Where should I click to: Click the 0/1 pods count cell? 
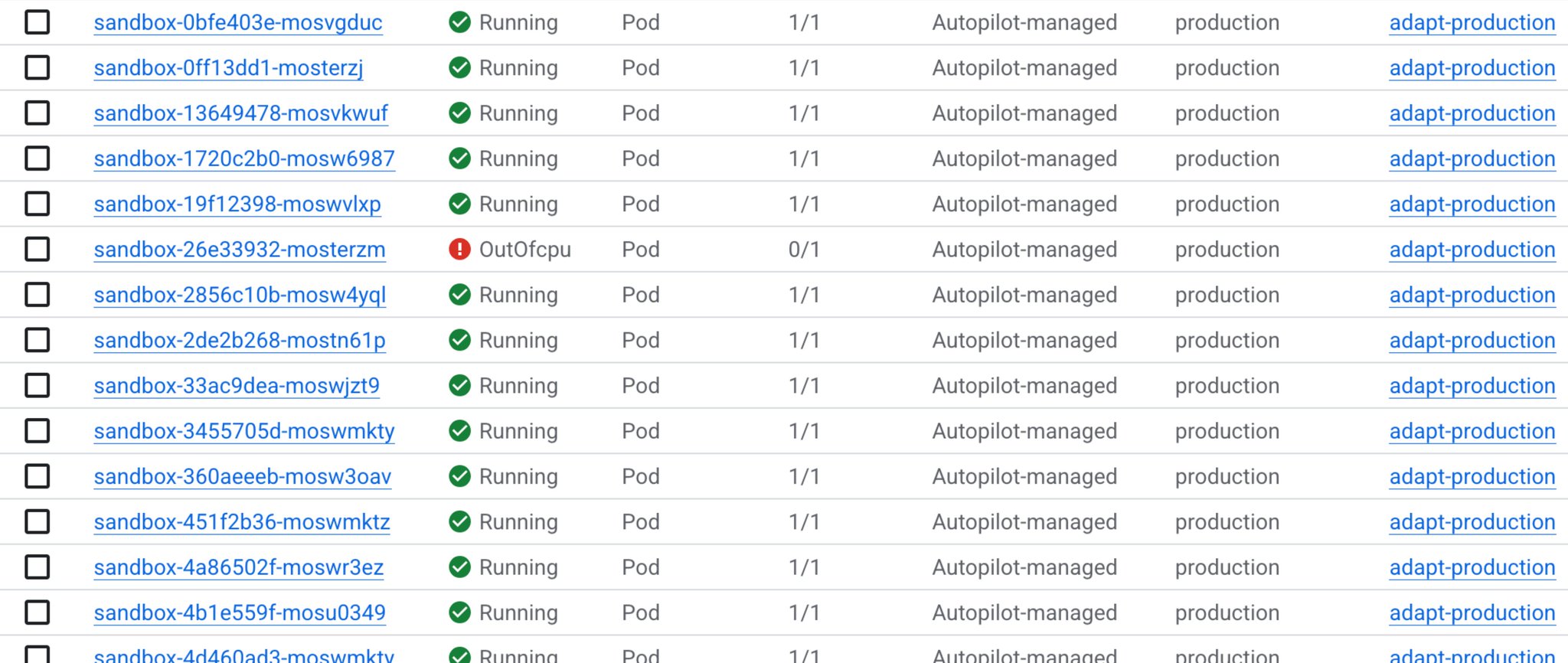(x=804, y=250)
